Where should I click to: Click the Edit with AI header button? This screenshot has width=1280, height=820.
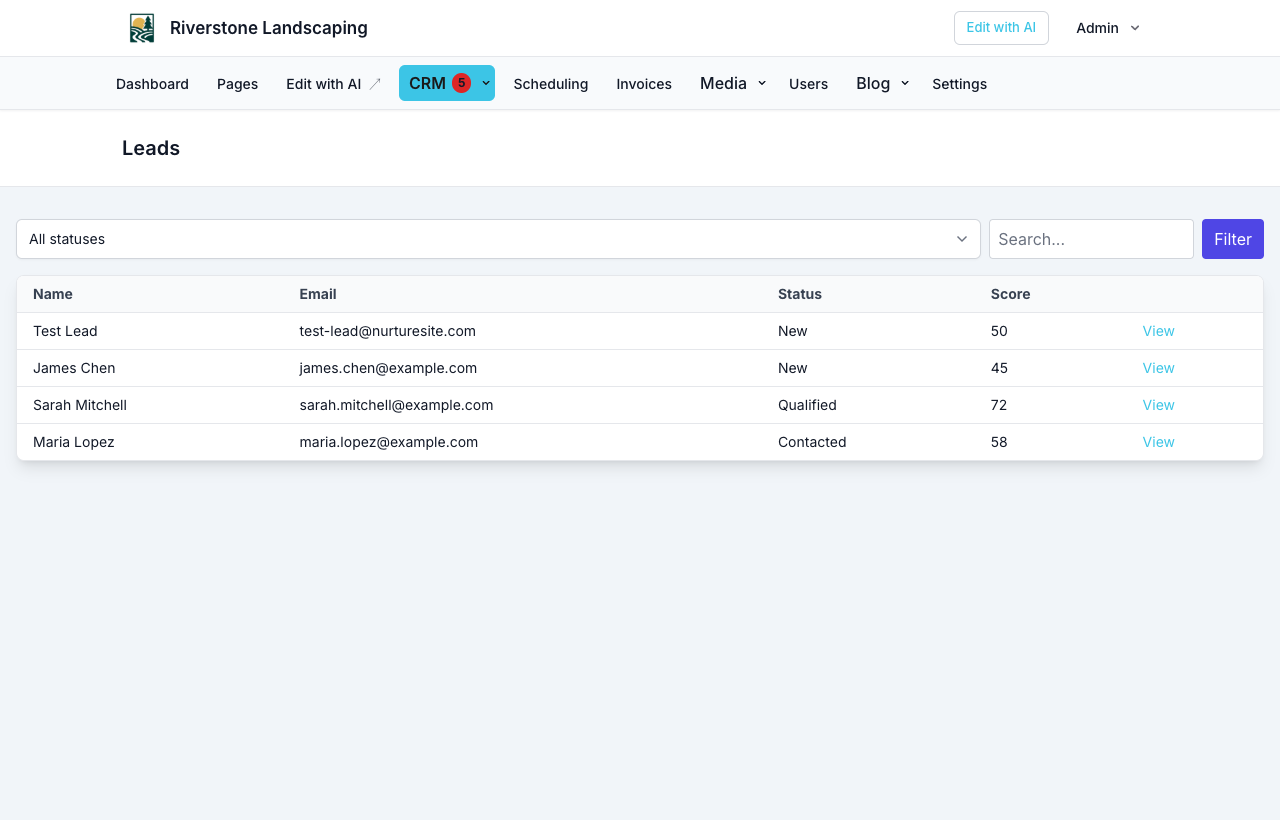click(x=1001, y=28)
